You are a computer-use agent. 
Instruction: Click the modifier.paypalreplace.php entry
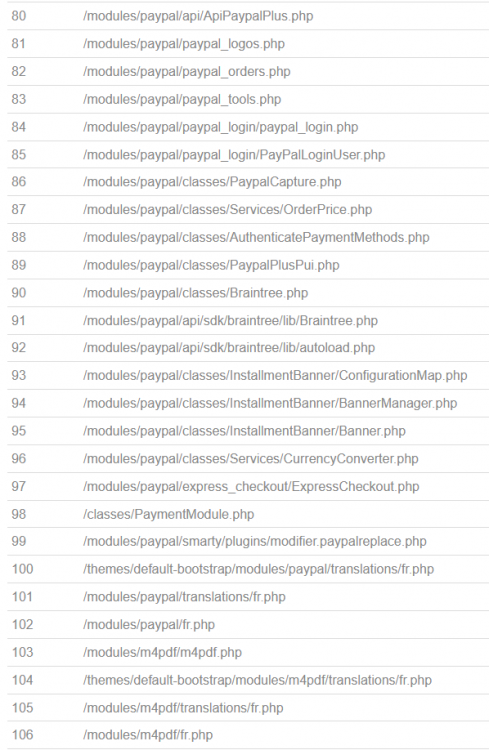[255, 541]
